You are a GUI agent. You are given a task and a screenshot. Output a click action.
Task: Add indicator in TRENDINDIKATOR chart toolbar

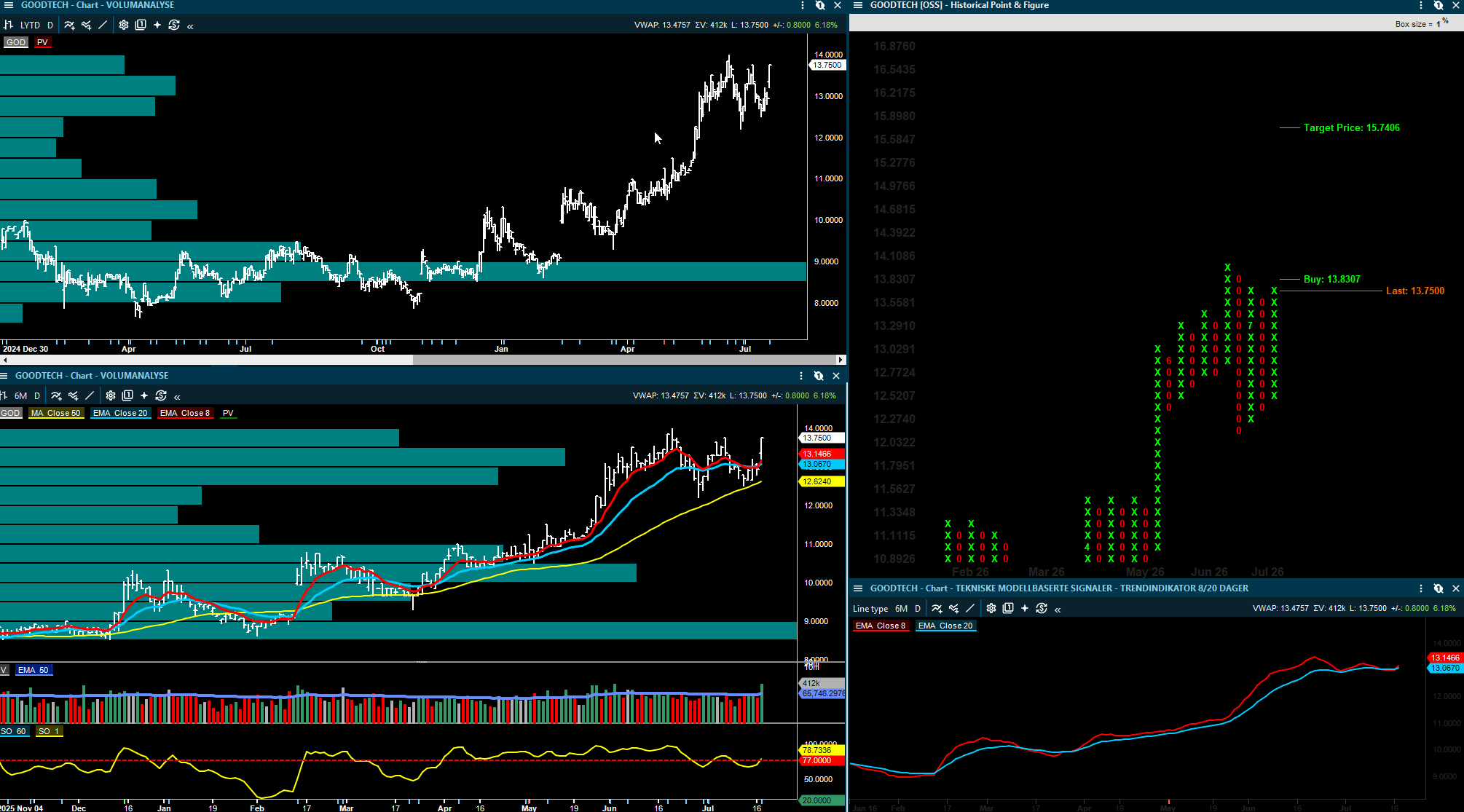pos(937,608)
